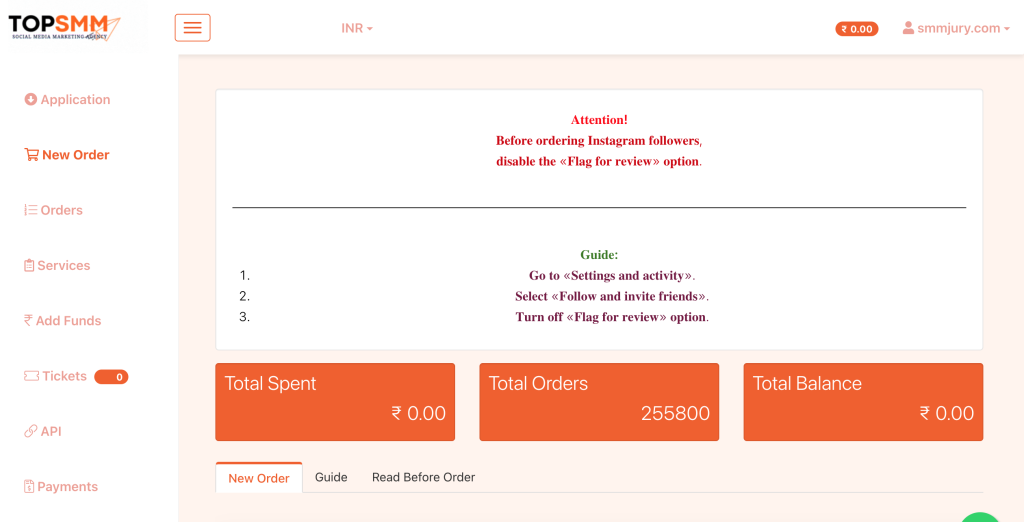Click the TOPSMM logo

tap(64, 27)
